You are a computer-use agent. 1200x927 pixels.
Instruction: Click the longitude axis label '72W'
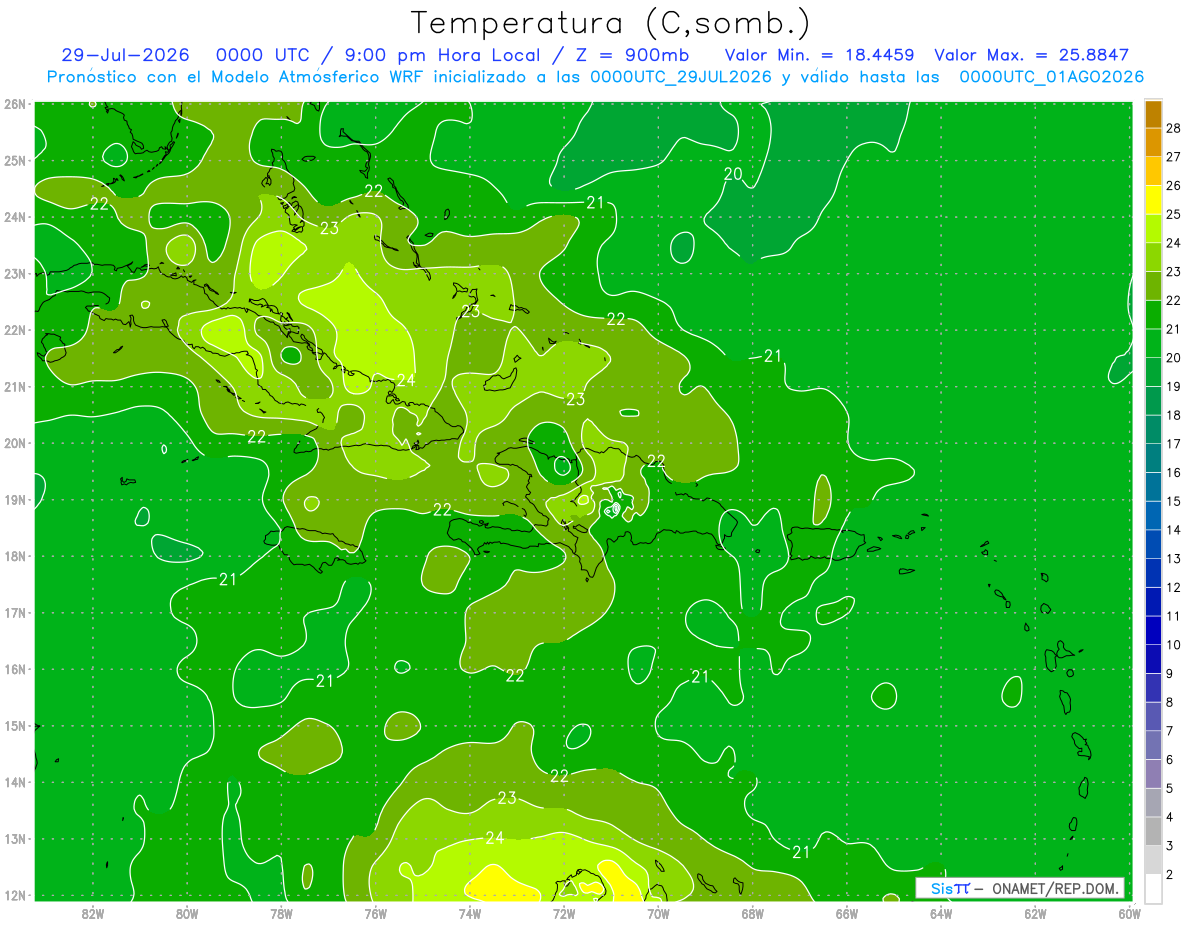pos(564,913)
